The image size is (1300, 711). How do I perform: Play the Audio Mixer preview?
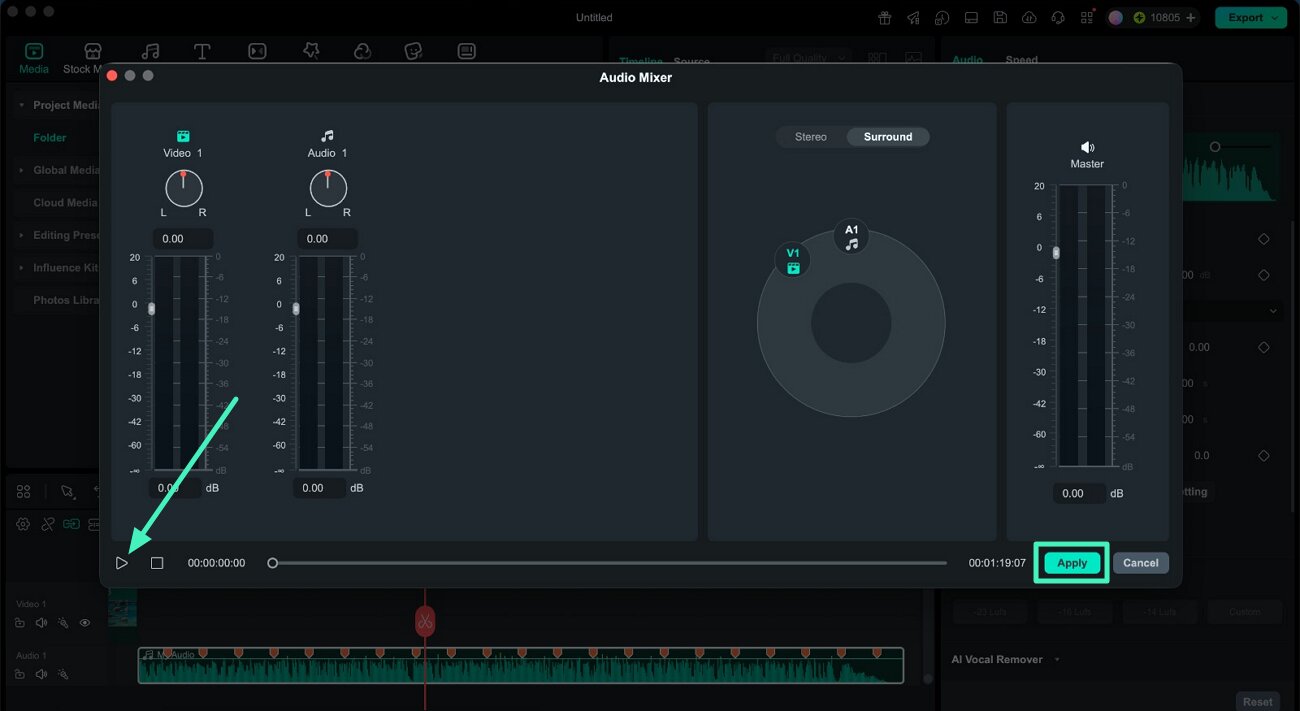[122, 563]
